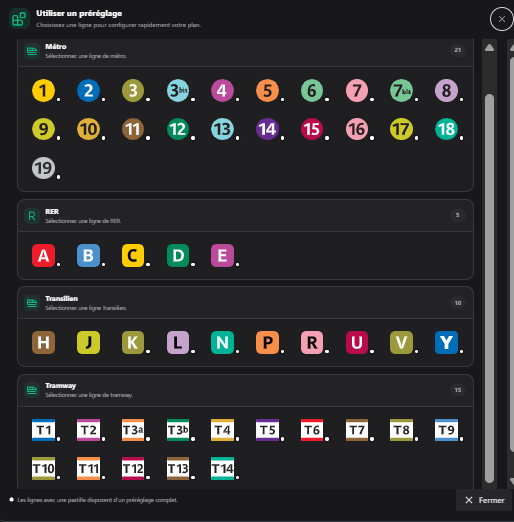Click the RER section header
Viewport: 514px width, 522px height.
coord(245,216)
